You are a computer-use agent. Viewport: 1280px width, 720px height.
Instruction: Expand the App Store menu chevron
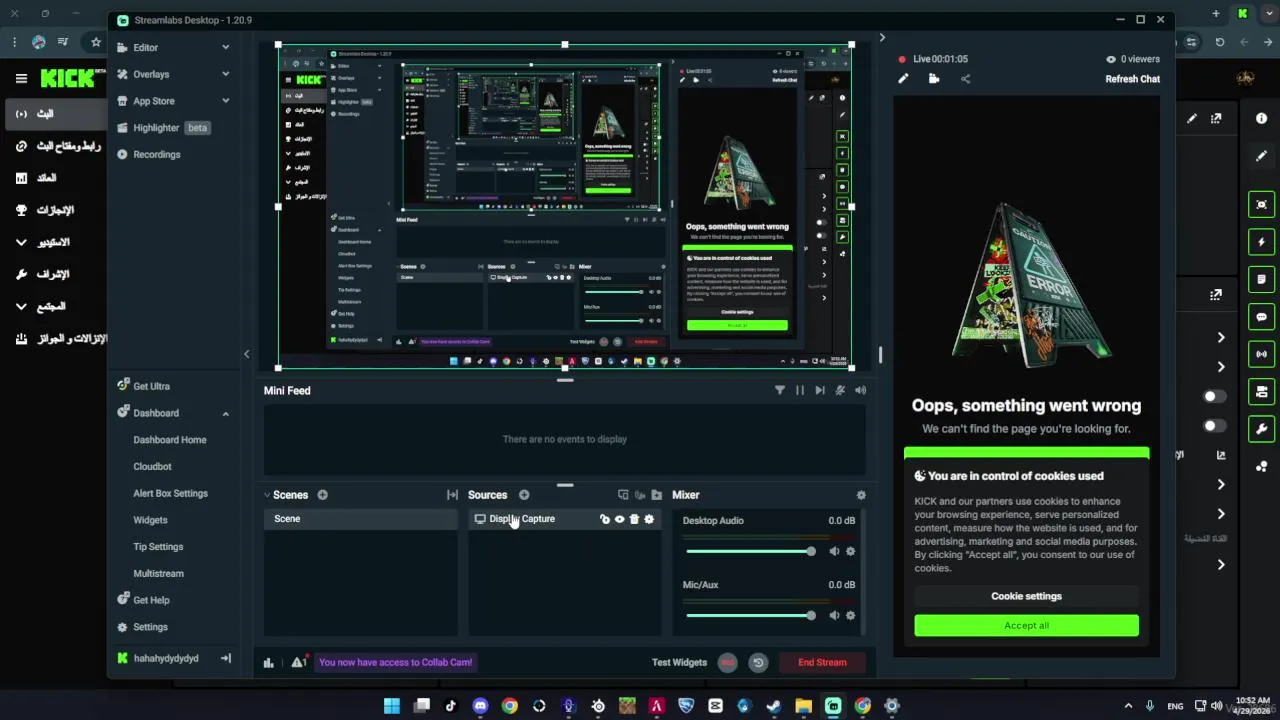click(x=225, y=101)
